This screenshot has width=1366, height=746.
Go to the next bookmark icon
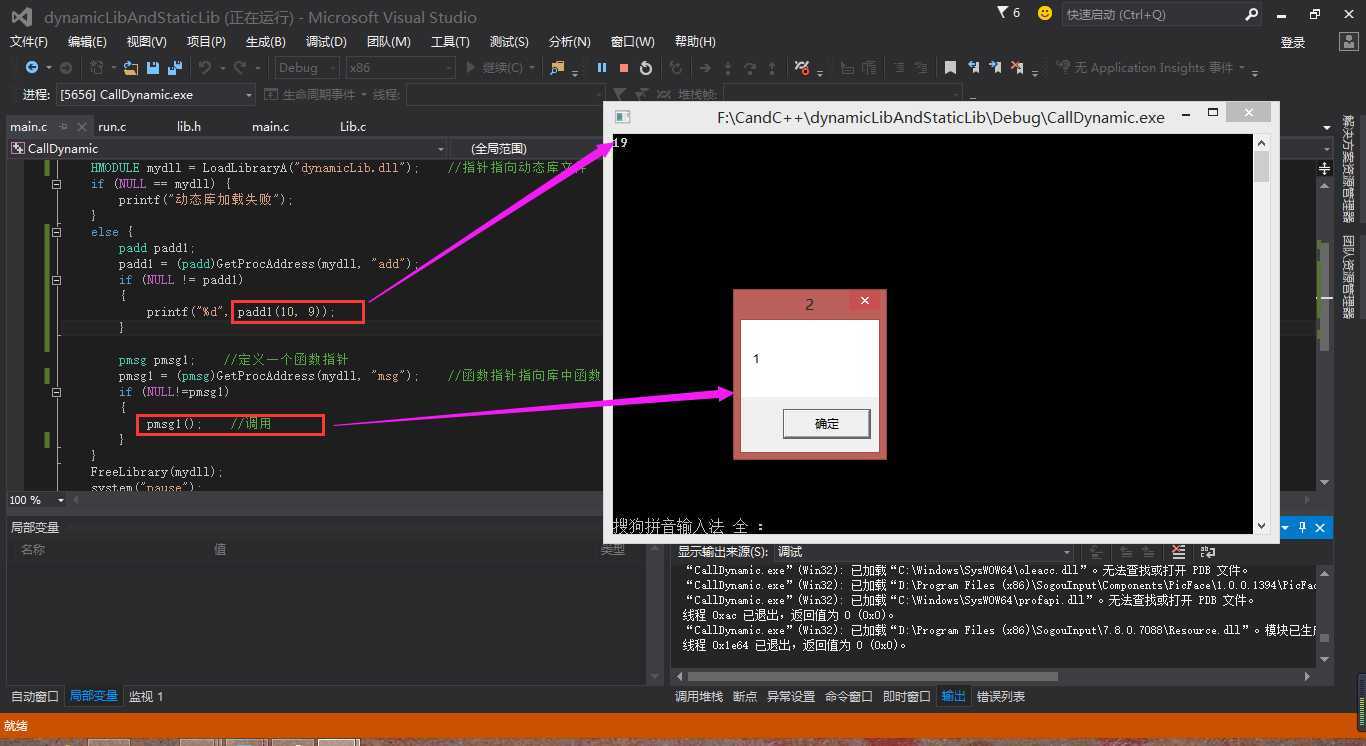[995, 68]
